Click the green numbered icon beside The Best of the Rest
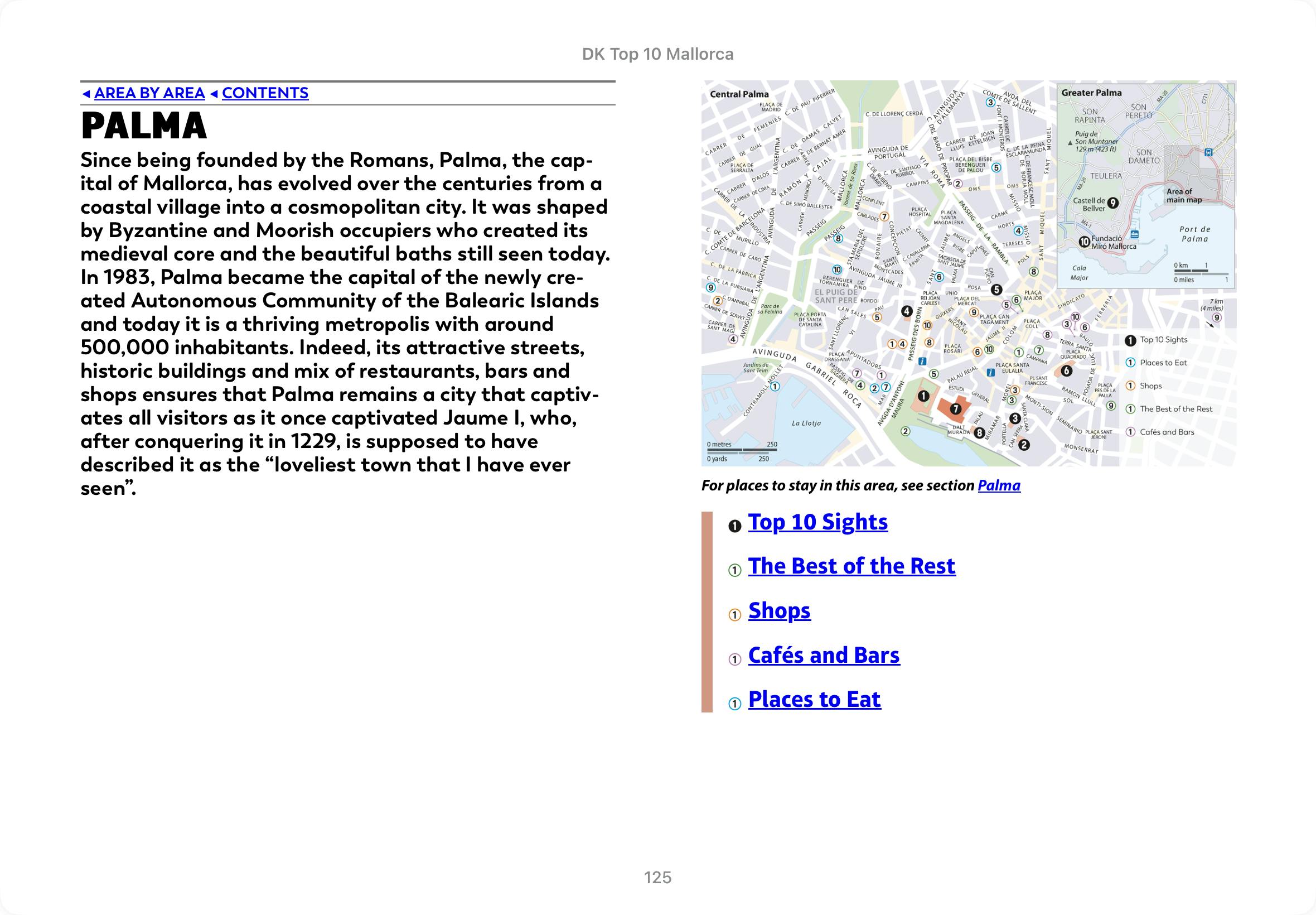 pyautogui.click(x=734, y=570)
